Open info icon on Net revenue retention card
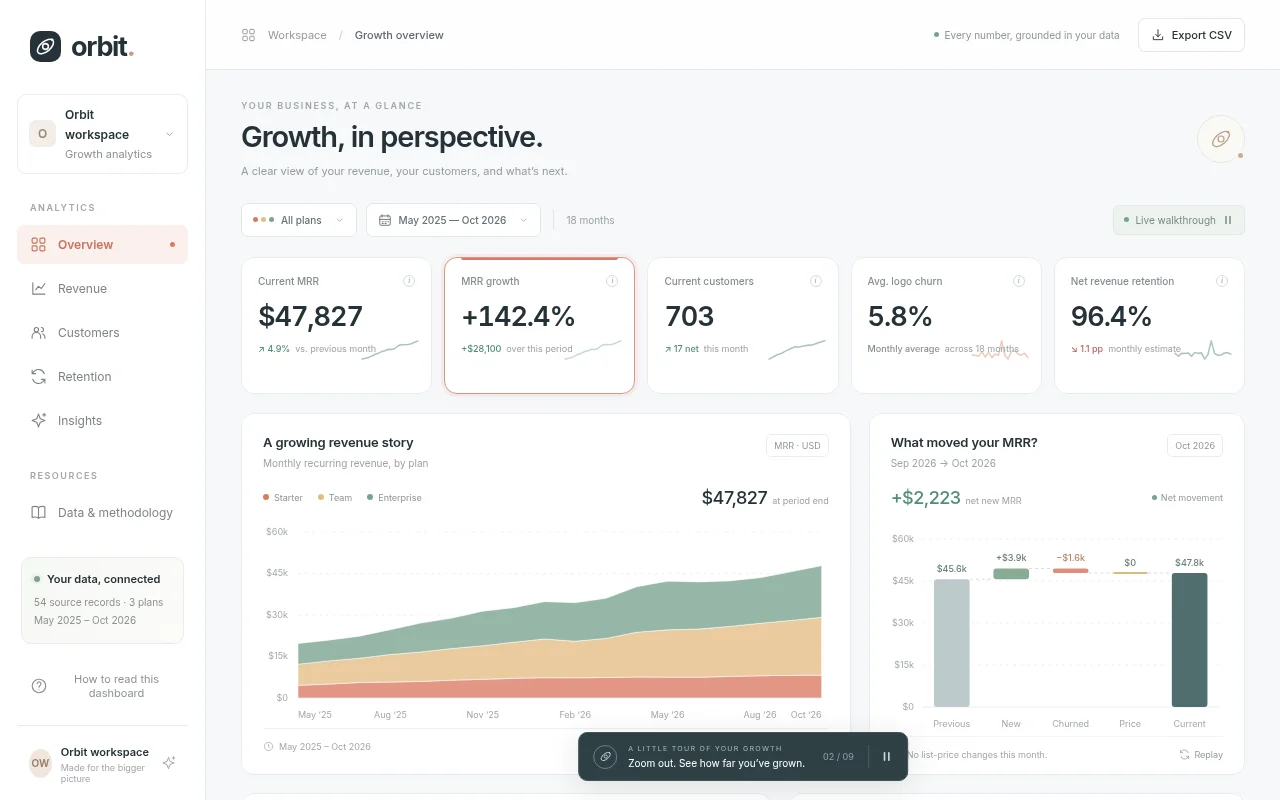1280x800 pixels. pos(1222,281)
